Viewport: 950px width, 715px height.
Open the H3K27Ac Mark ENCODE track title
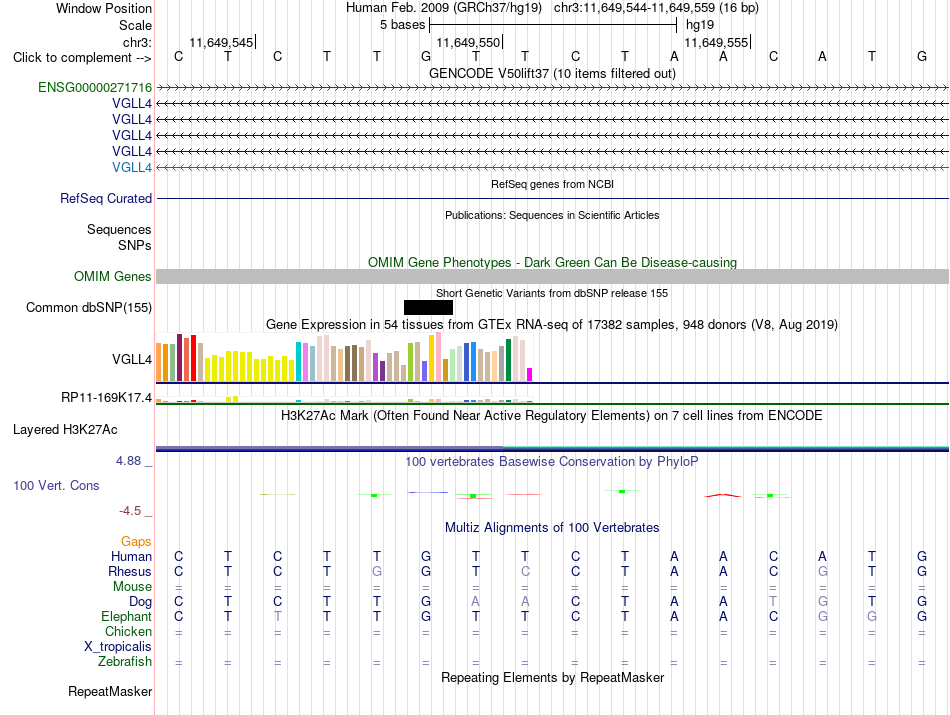[552, 416]
